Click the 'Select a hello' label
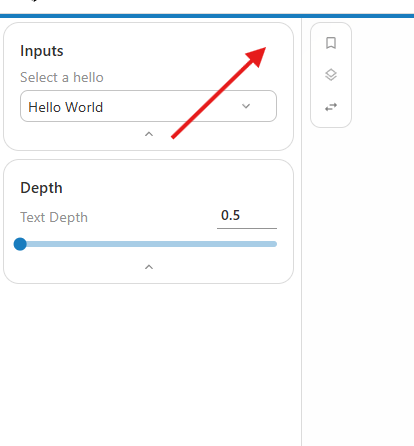This screenshot has height=446, width=414. (x=62, y=77)
